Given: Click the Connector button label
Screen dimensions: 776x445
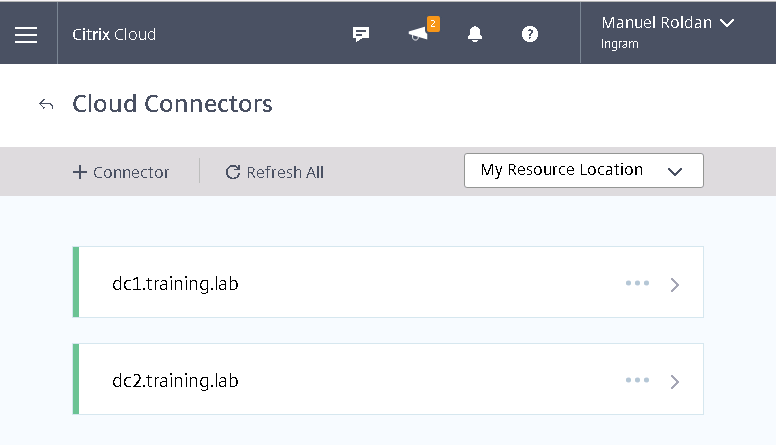Looking at the screenshot, I should click(131, 172).
